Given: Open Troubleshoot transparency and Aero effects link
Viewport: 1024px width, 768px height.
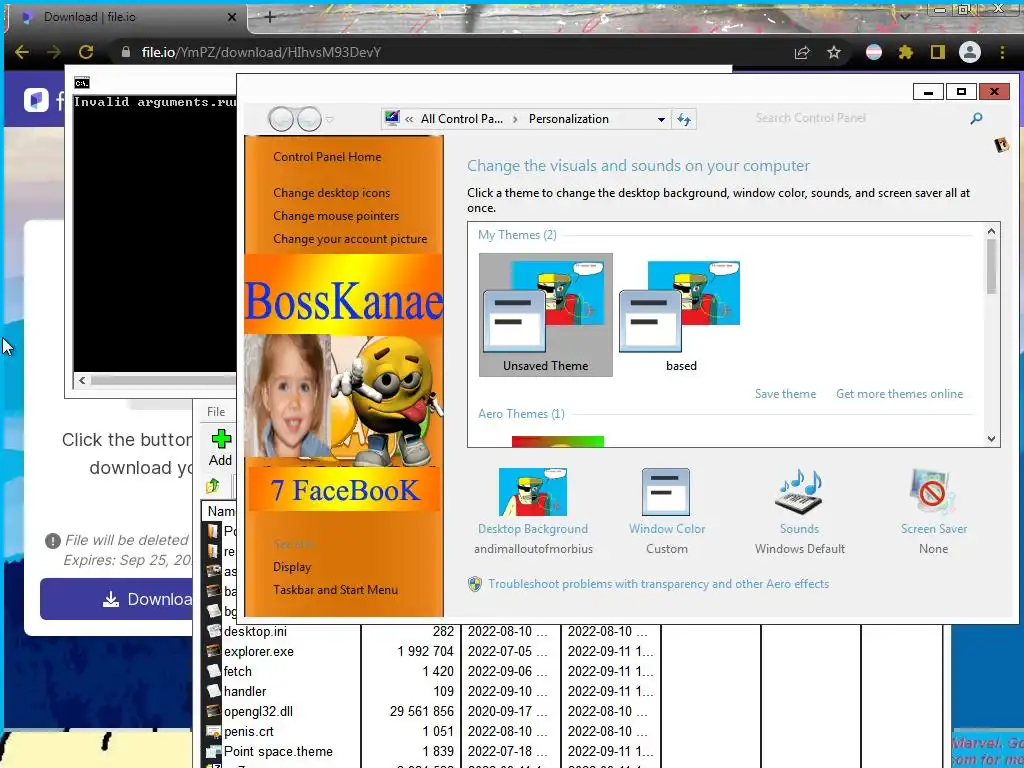Looking at the screenshot, I should (658, 584).
